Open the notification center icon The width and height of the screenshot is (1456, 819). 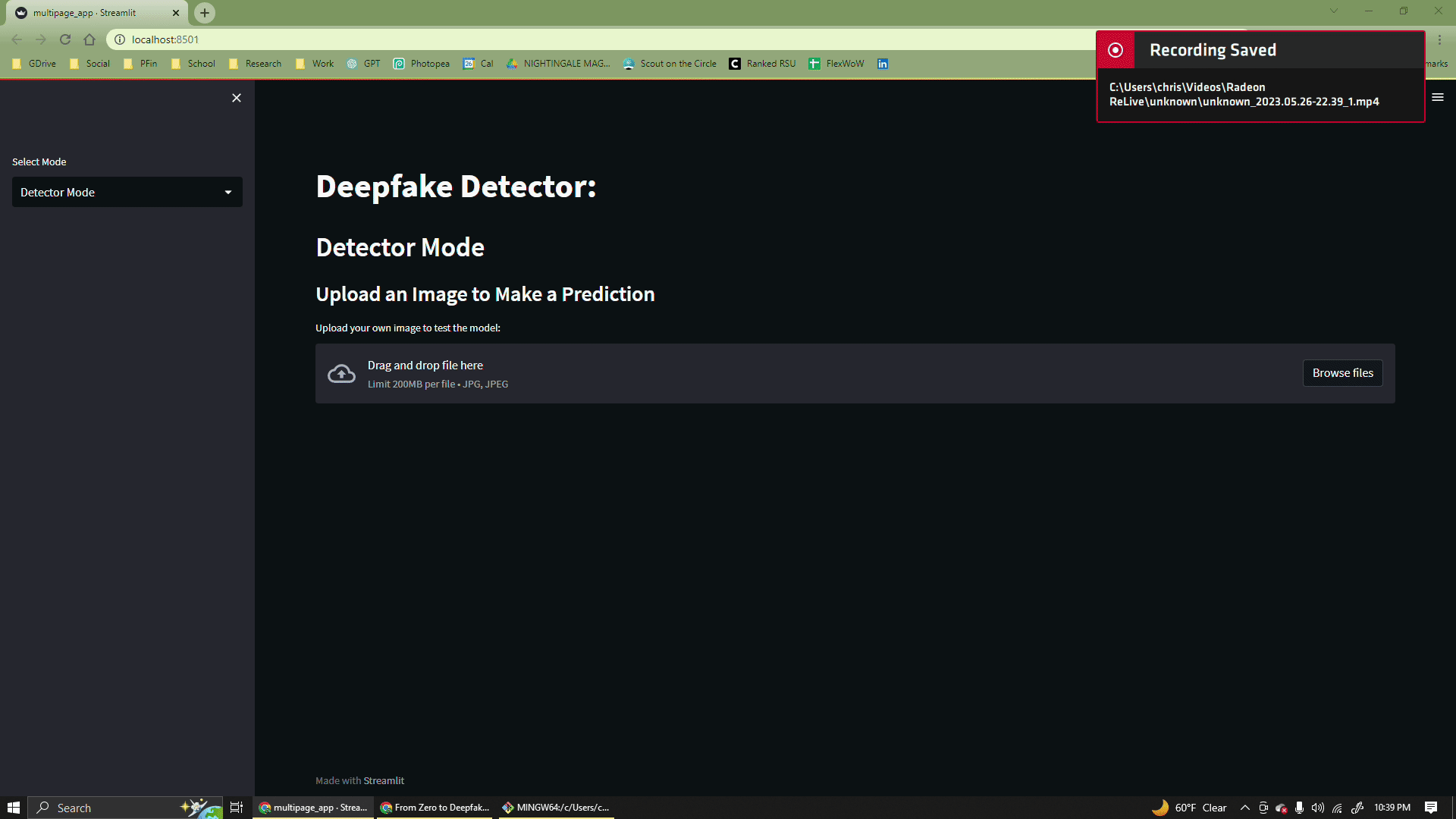1431,808
